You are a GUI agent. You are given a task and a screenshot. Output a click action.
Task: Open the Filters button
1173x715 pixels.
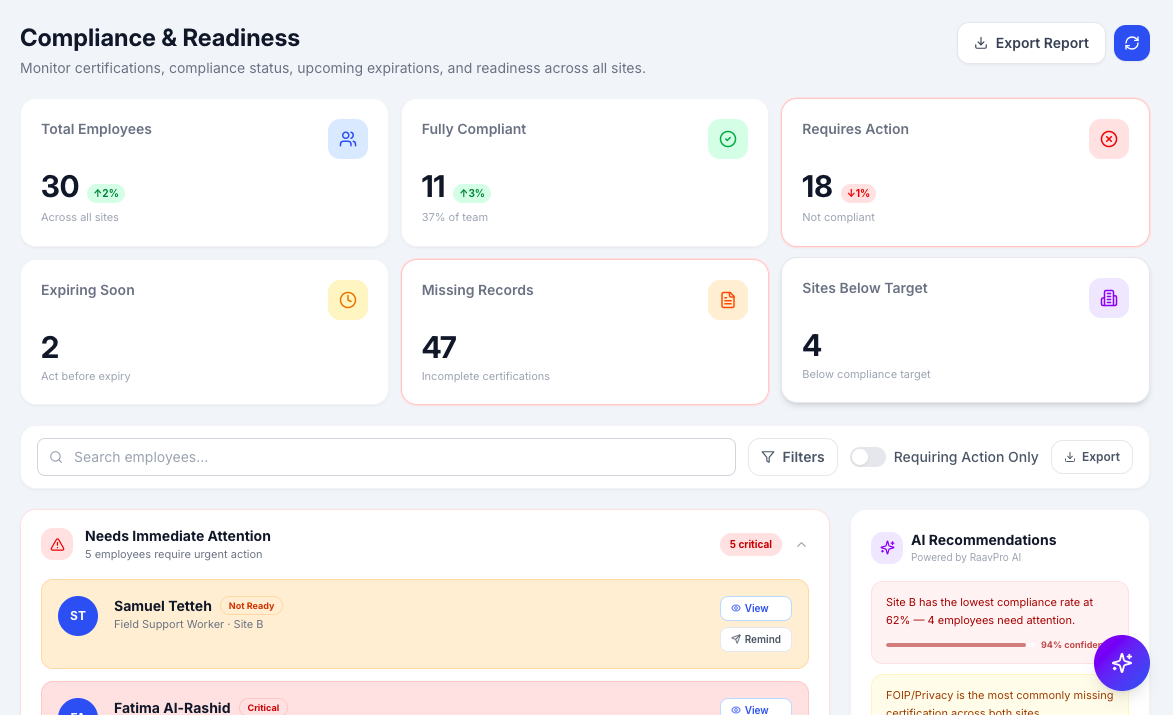792,457
